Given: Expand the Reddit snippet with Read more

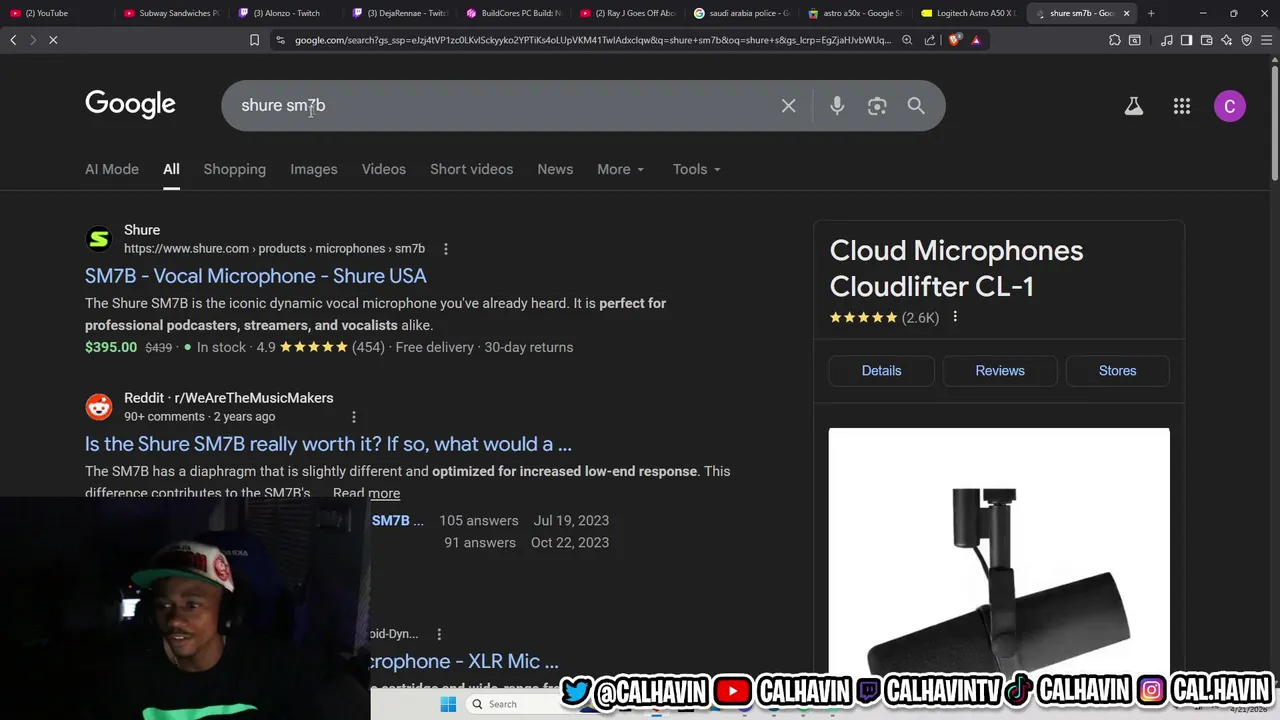Looking at the screenshot, I should point(366,493).
